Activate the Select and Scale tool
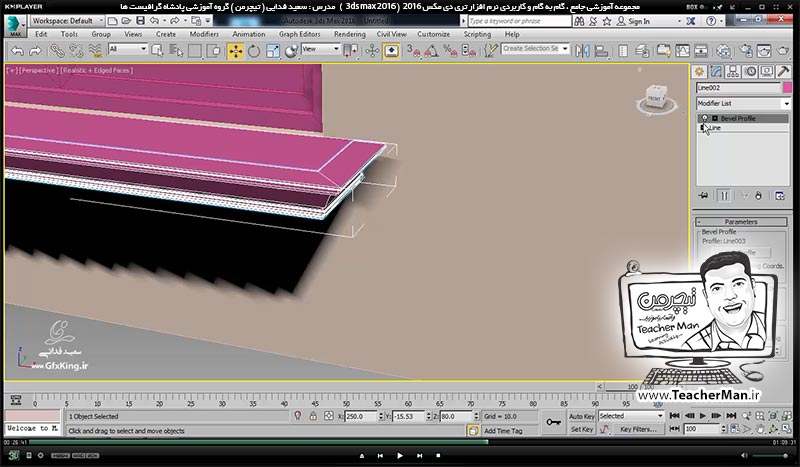This screenshot has width=800, height=467. click(273, 51)
